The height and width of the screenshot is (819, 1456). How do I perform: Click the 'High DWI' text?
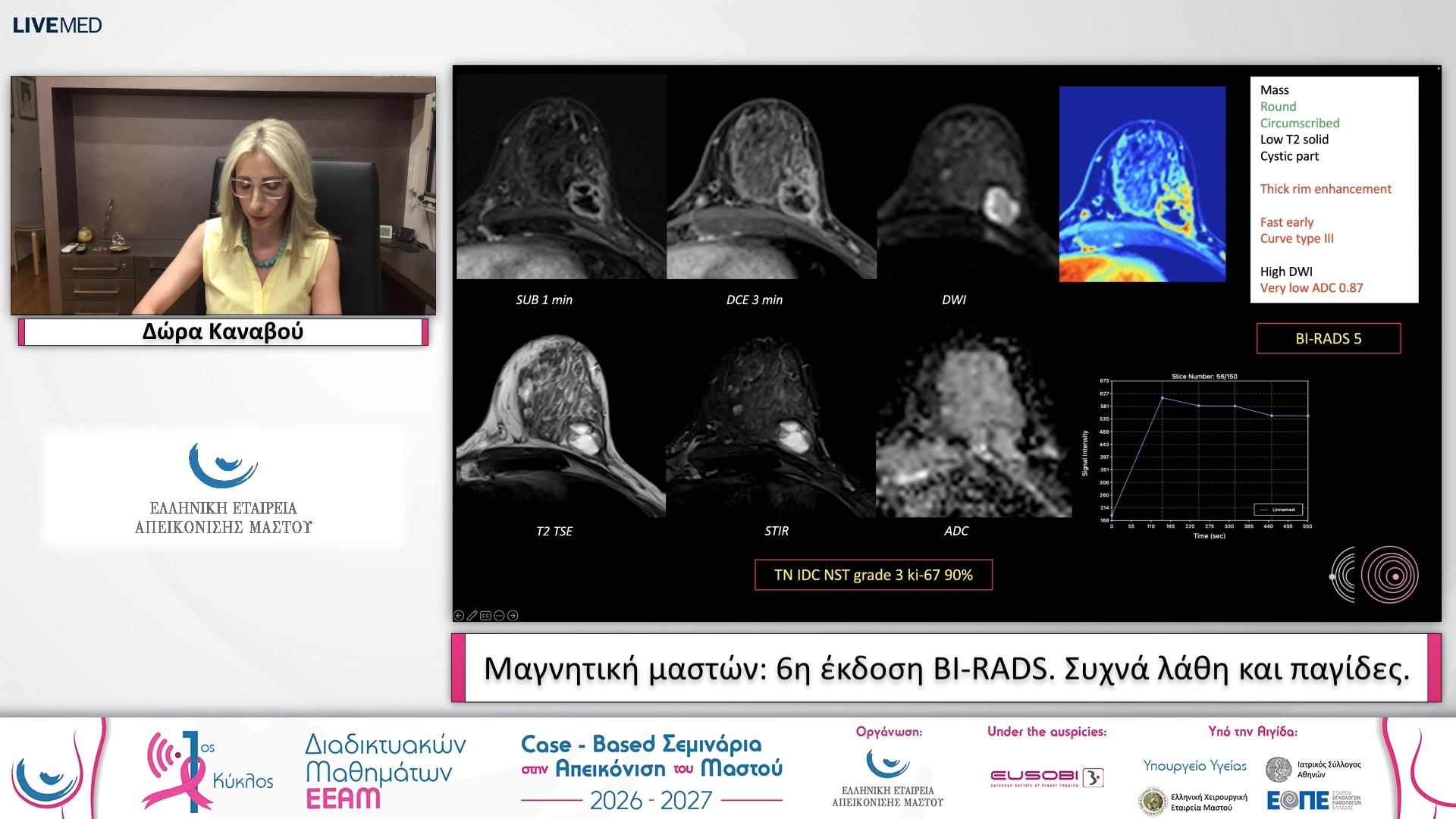click(x=1286, y=271)
